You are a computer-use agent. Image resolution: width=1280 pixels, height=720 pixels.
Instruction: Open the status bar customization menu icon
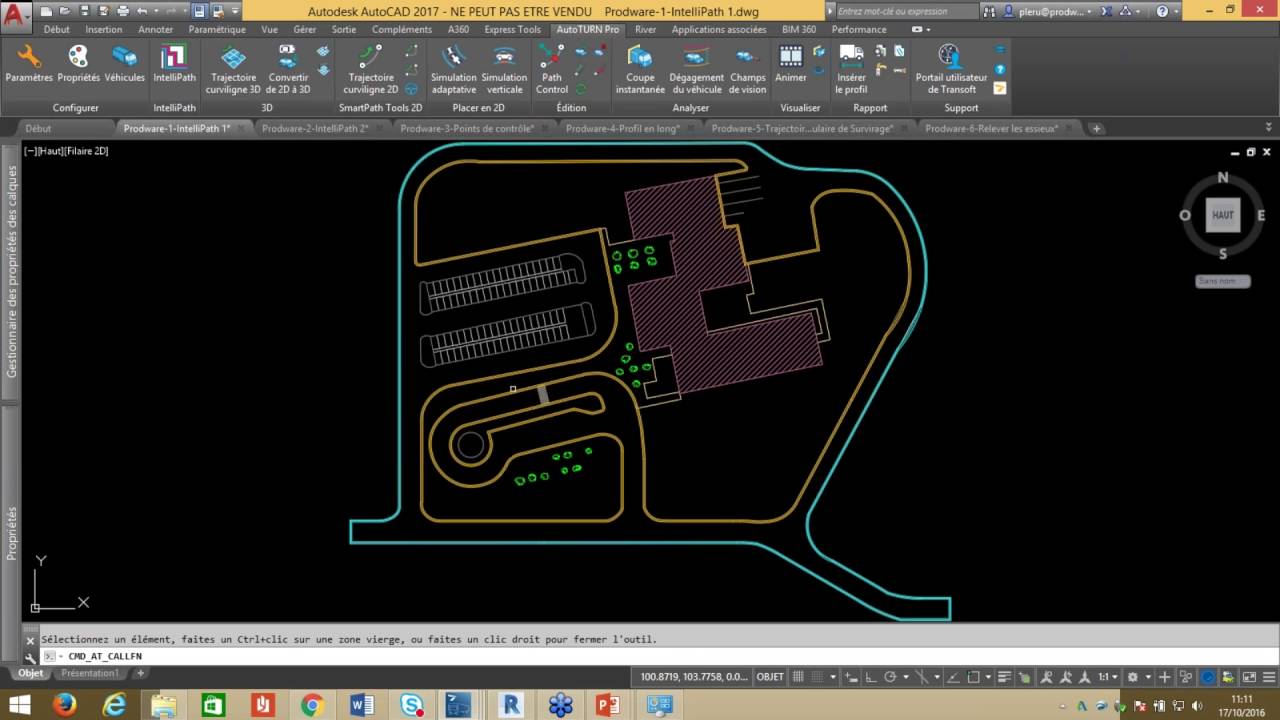click(x=1267, y=677)
